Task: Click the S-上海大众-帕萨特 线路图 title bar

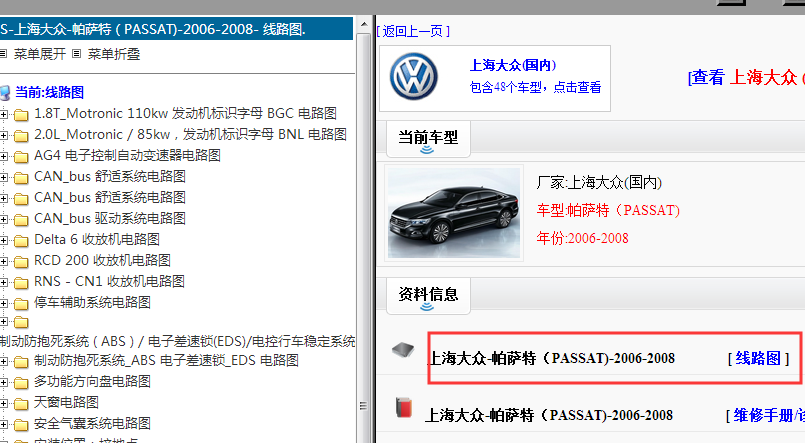Action: pos(177,29)
